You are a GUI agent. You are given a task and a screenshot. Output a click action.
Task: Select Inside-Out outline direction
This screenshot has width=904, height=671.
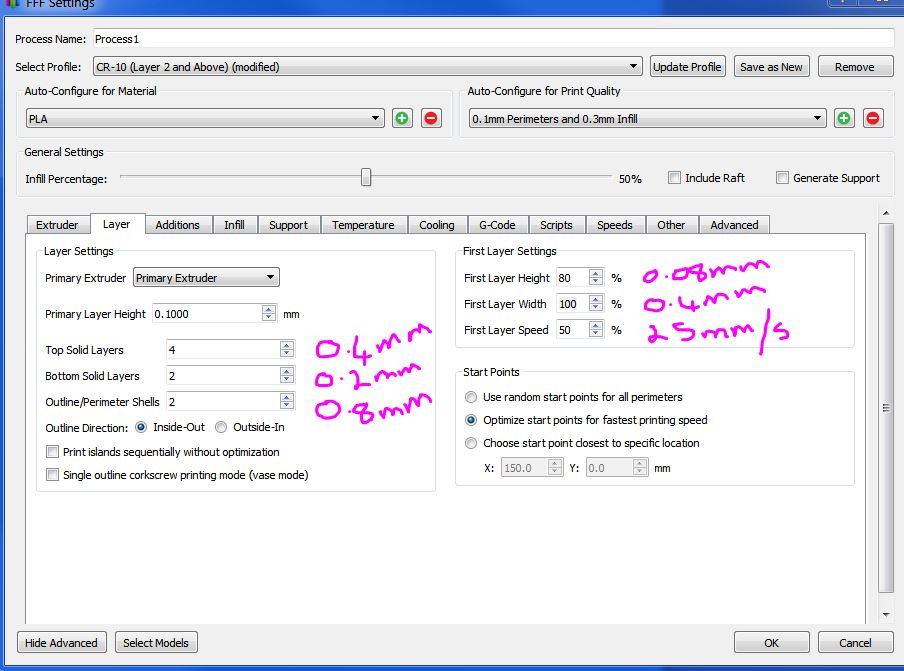pyautogui.click(x=141, y=427)
